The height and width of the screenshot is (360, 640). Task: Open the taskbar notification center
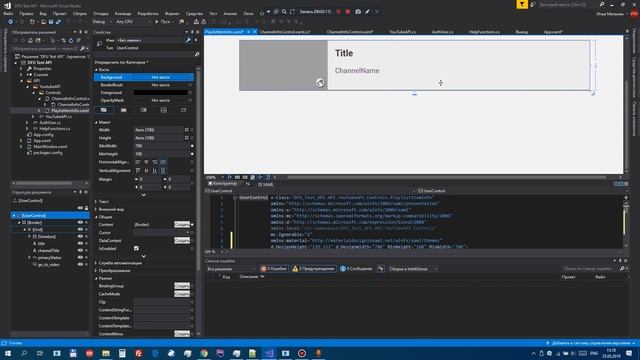(629, 353)
